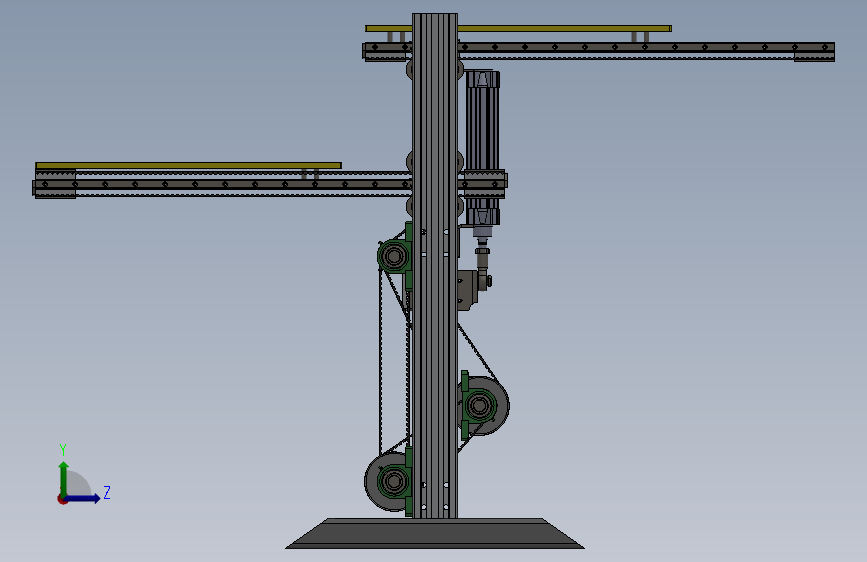This screenshot has width=867, height=562.
Task: Select the yellow plate above the lower-left rail
Action: (189, 165)
